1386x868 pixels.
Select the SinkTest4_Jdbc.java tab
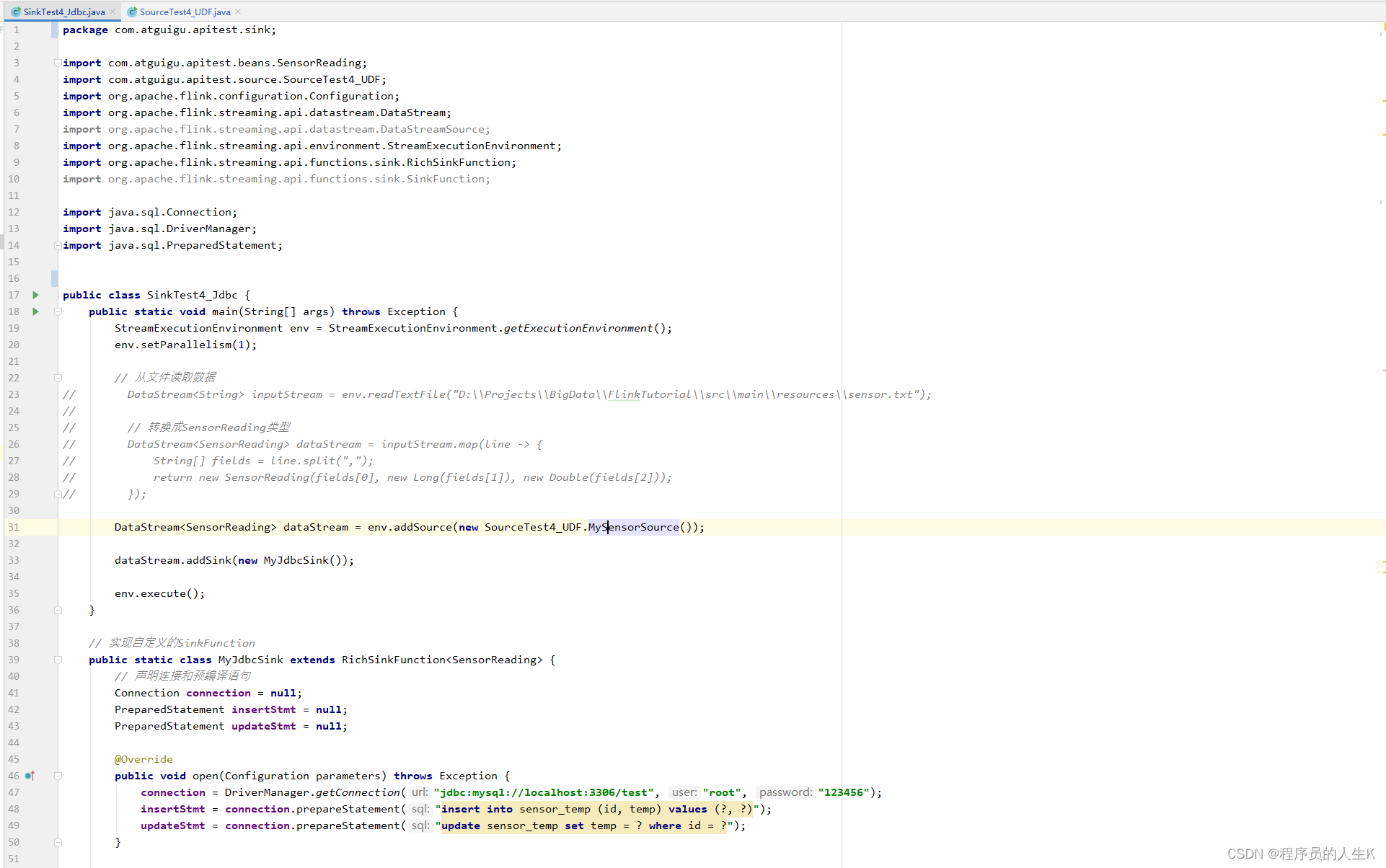point(64,12)
